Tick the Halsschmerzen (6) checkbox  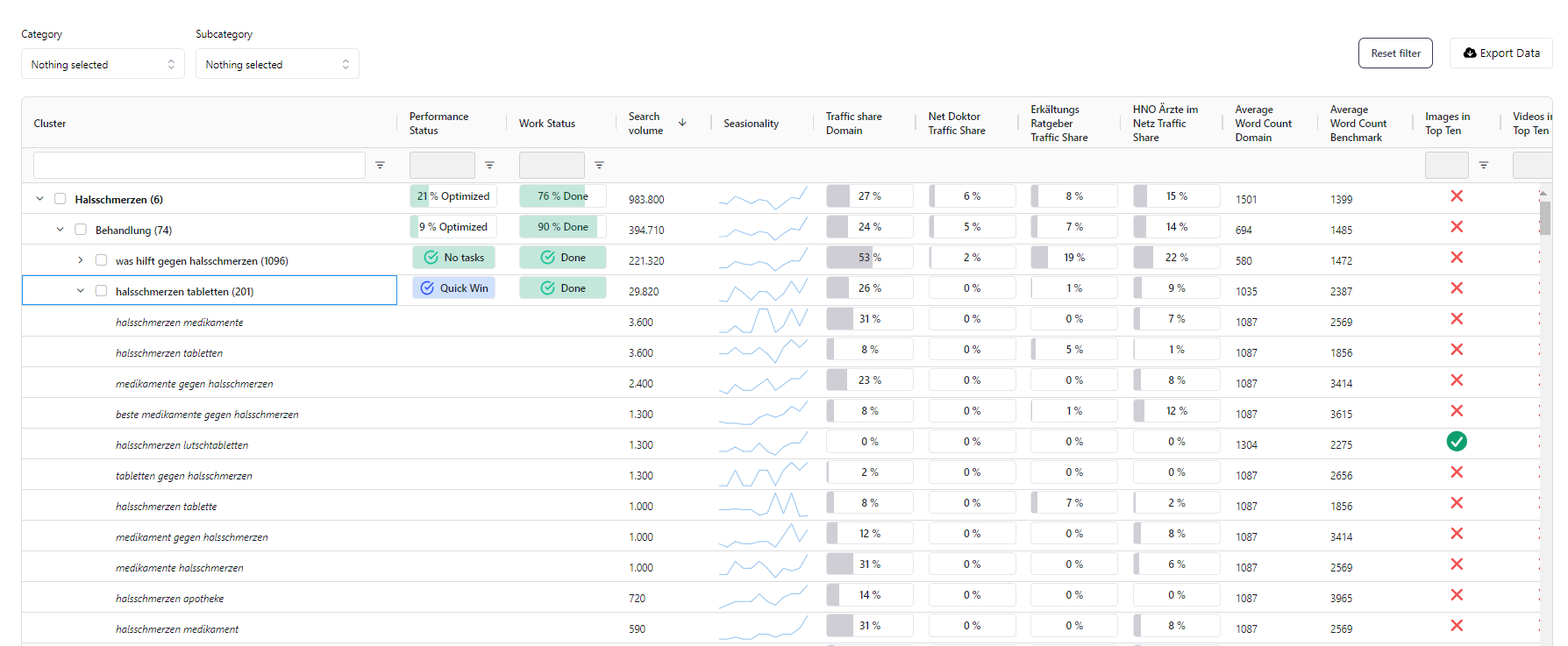point(61,199)
